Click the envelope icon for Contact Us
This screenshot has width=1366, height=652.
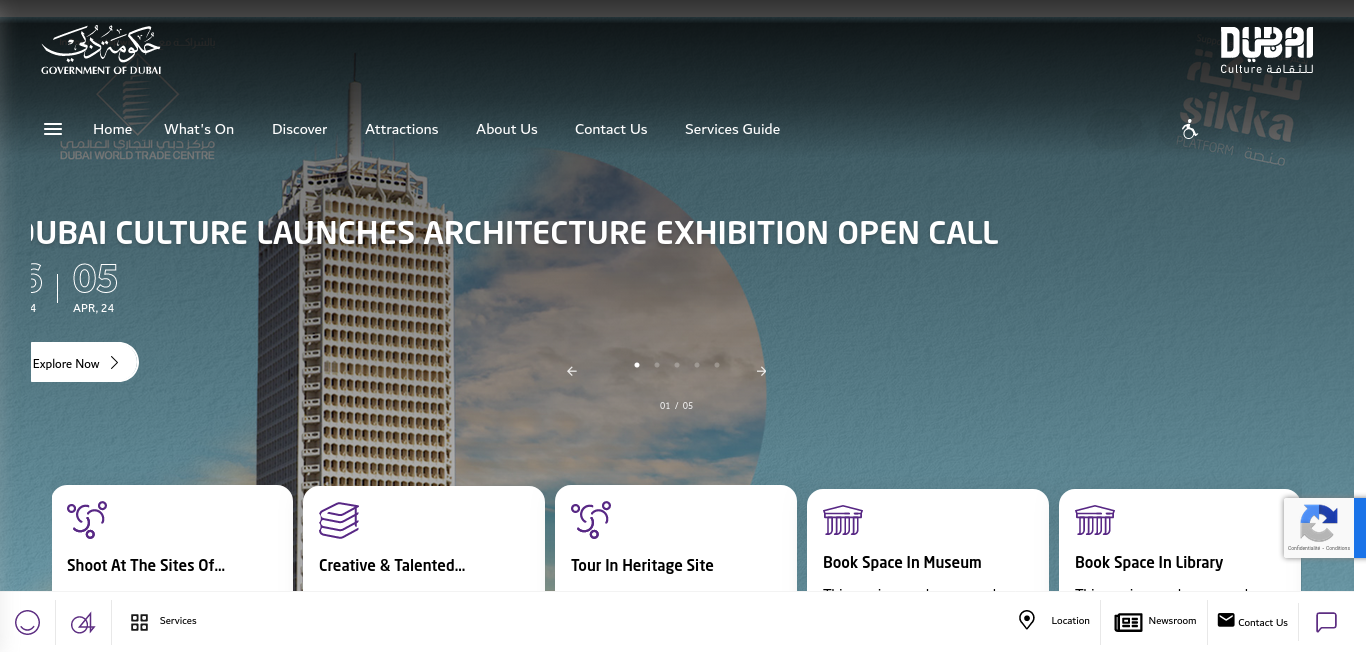(1226, 620)
